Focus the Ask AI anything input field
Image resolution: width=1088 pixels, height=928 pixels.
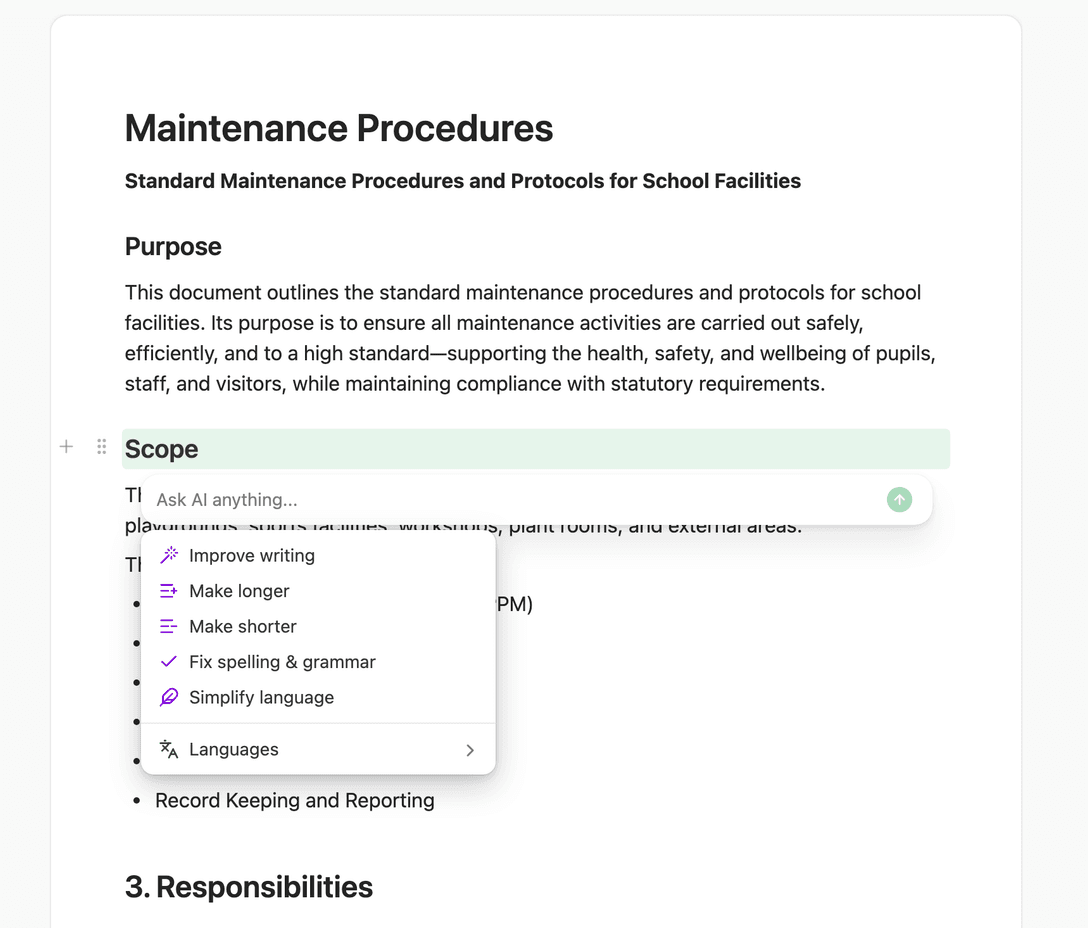tap(517, 500)
